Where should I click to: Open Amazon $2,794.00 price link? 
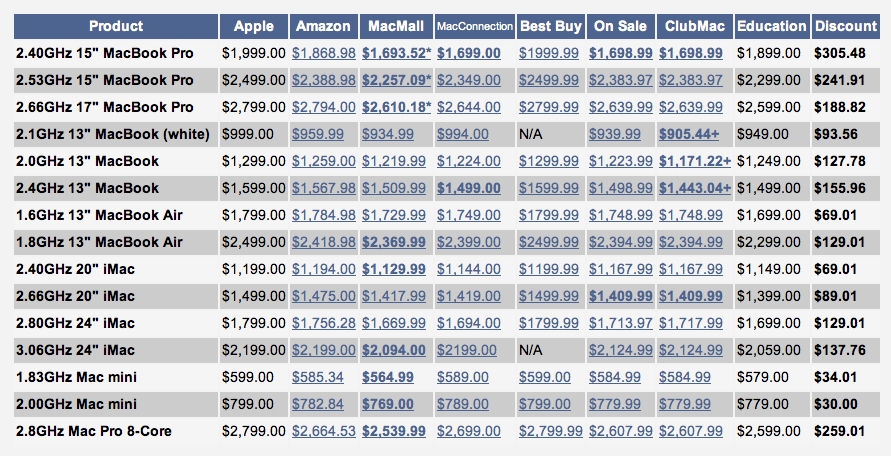324,107
